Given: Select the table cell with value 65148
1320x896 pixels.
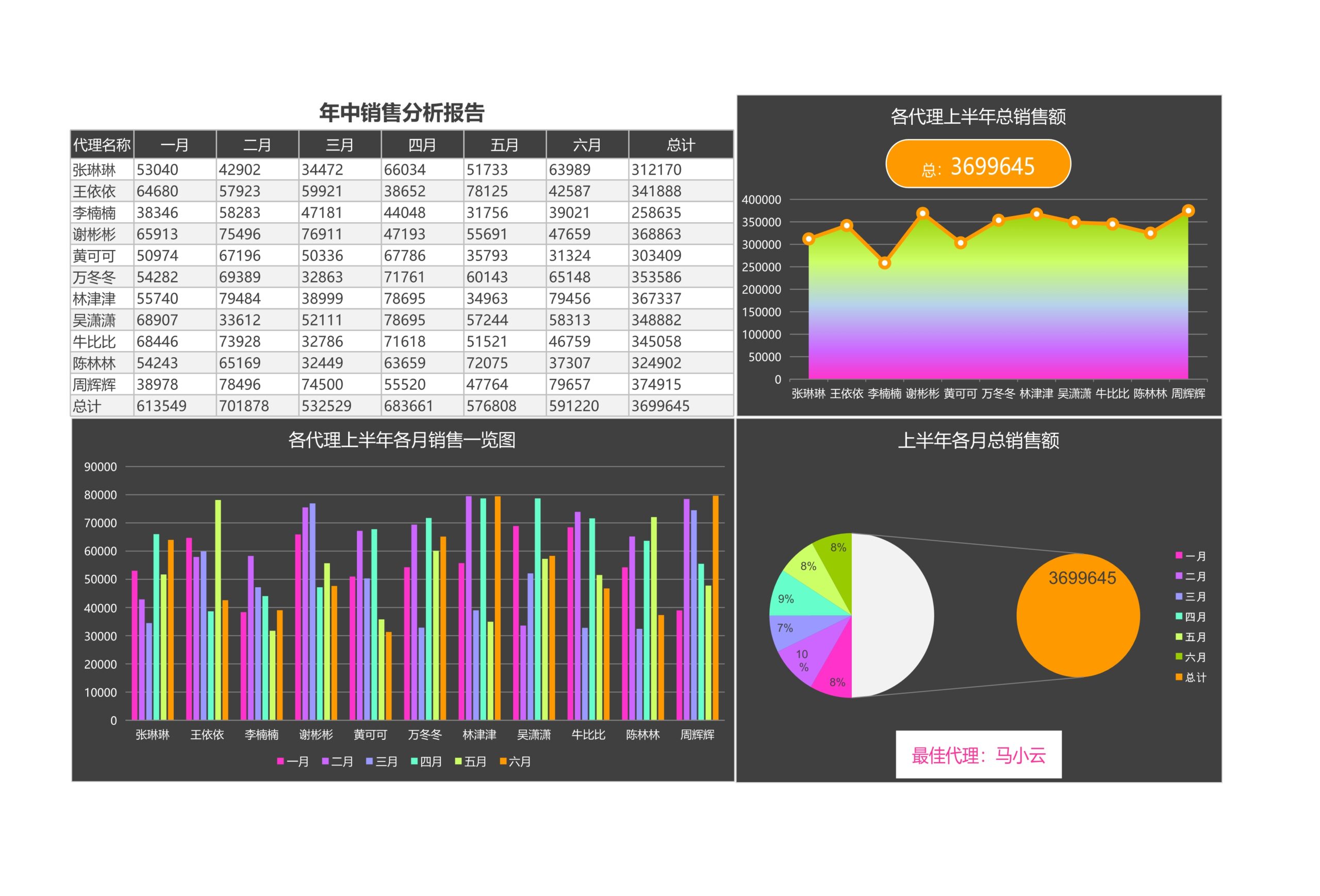Looking at the screenshot, I should point(587,277).
